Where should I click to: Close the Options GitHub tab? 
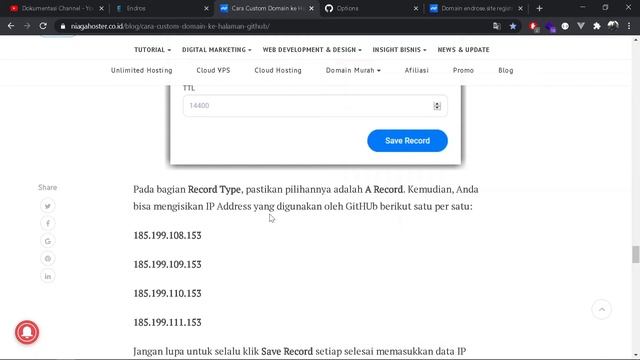(x=416, y=8)
